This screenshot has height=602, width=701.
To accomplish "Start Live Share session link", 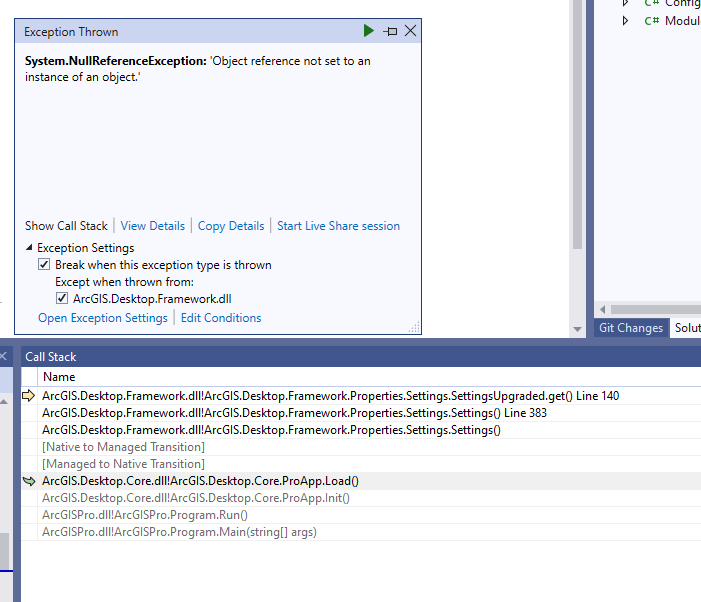I will tap(338, 226).
